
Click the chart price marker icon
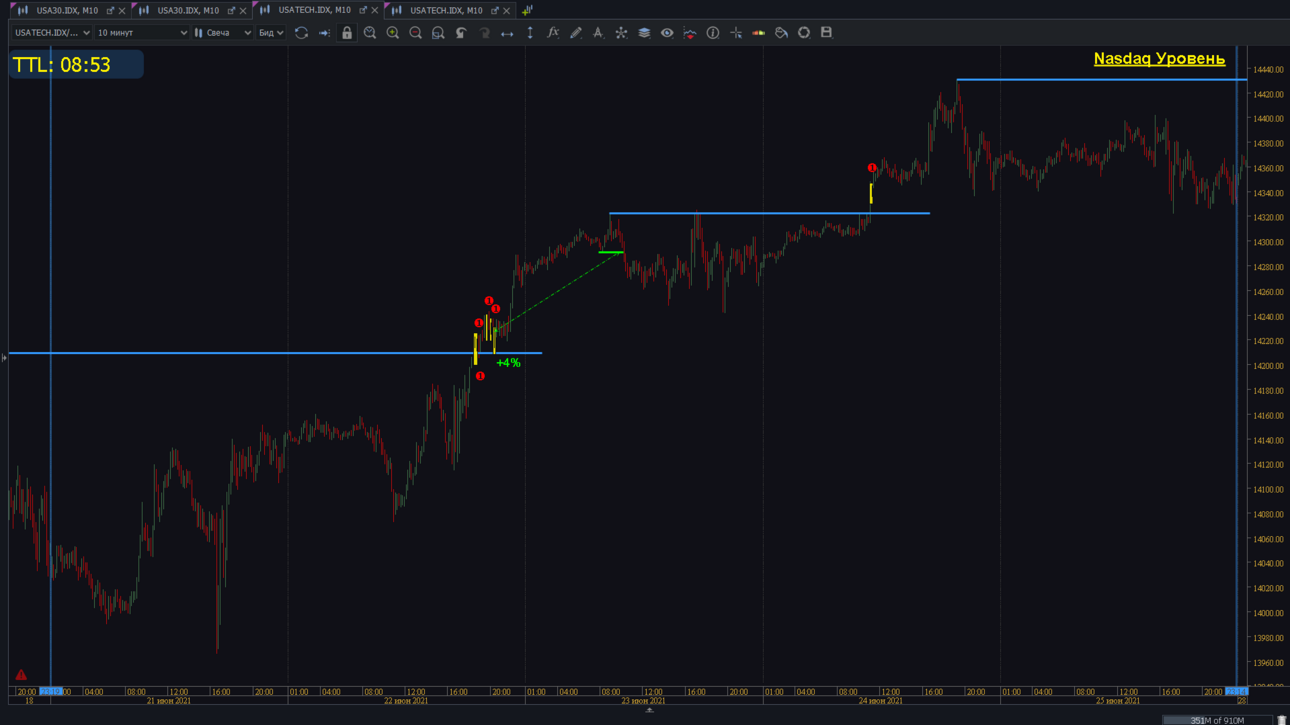pyautogui.click(x=690, y=33)
